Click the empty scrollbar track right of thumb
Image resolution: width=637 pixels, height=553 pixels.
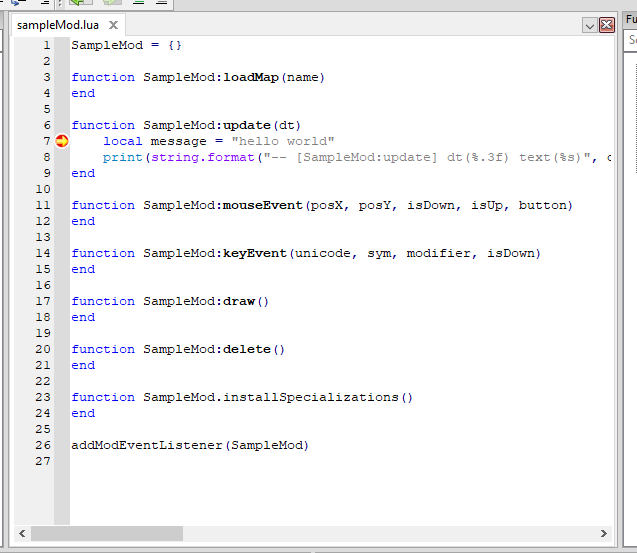[x=390, y=534]
